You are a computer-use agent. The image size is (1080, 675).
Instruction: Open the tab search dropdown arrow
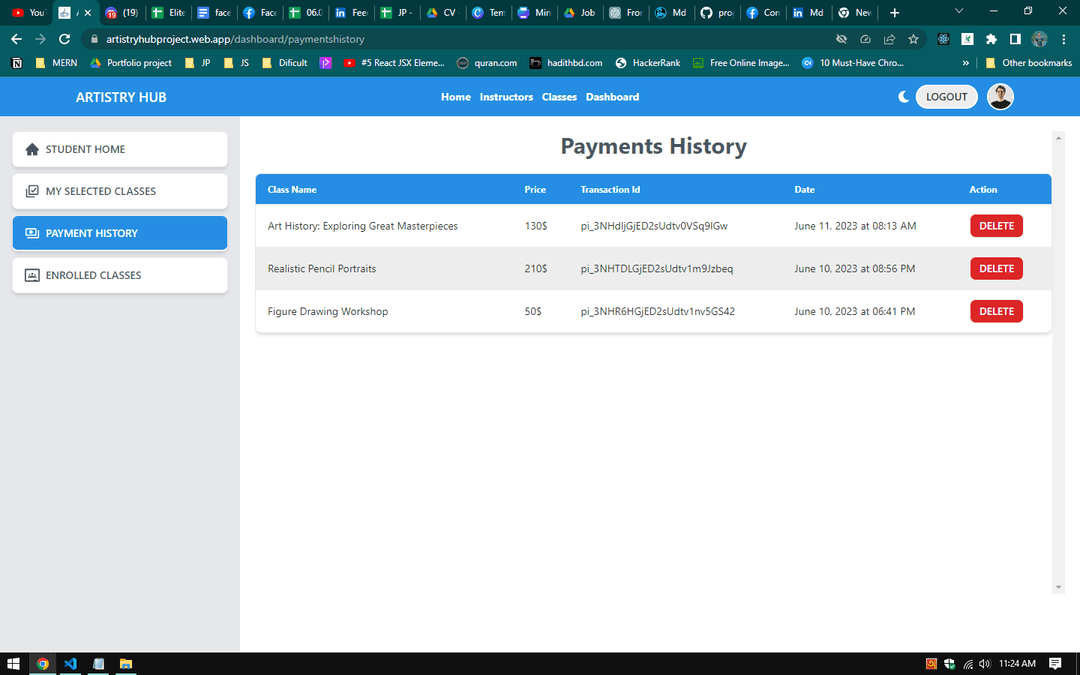tap(959, 12)
